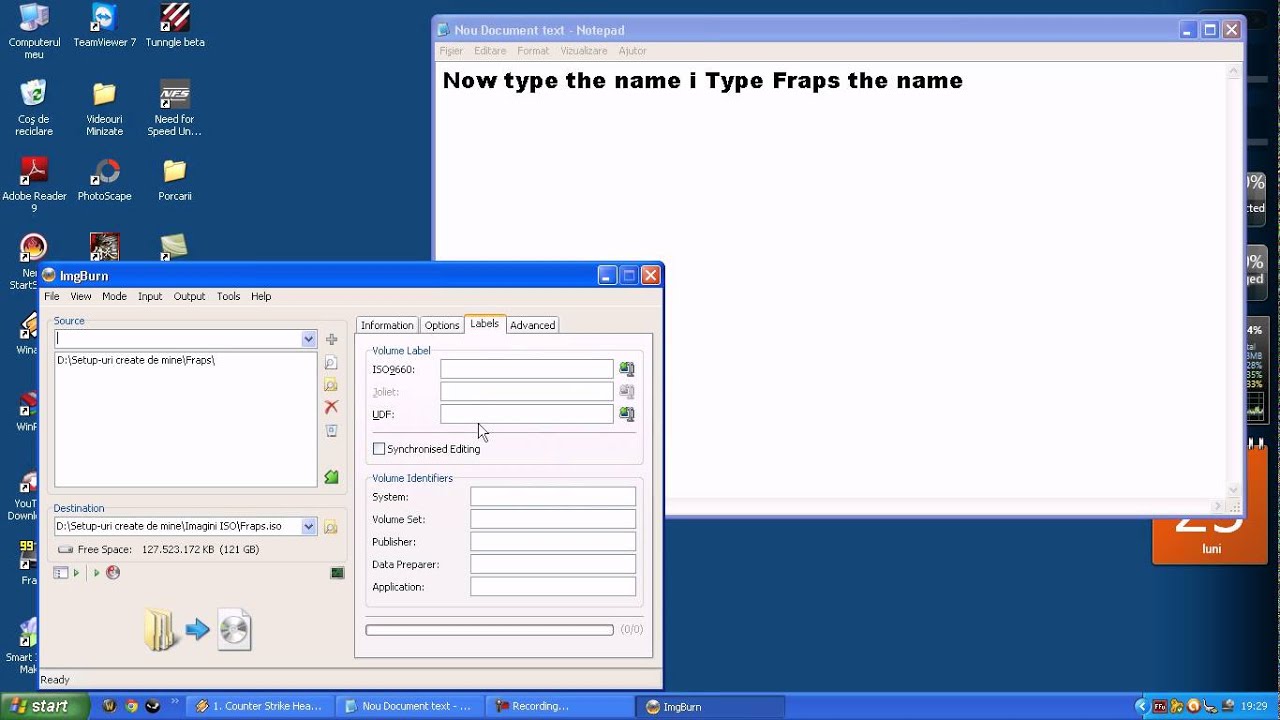Click the label icon beside the ISO9660 field
Viewport: 1280px width, 720px height.
pos(627,369)
